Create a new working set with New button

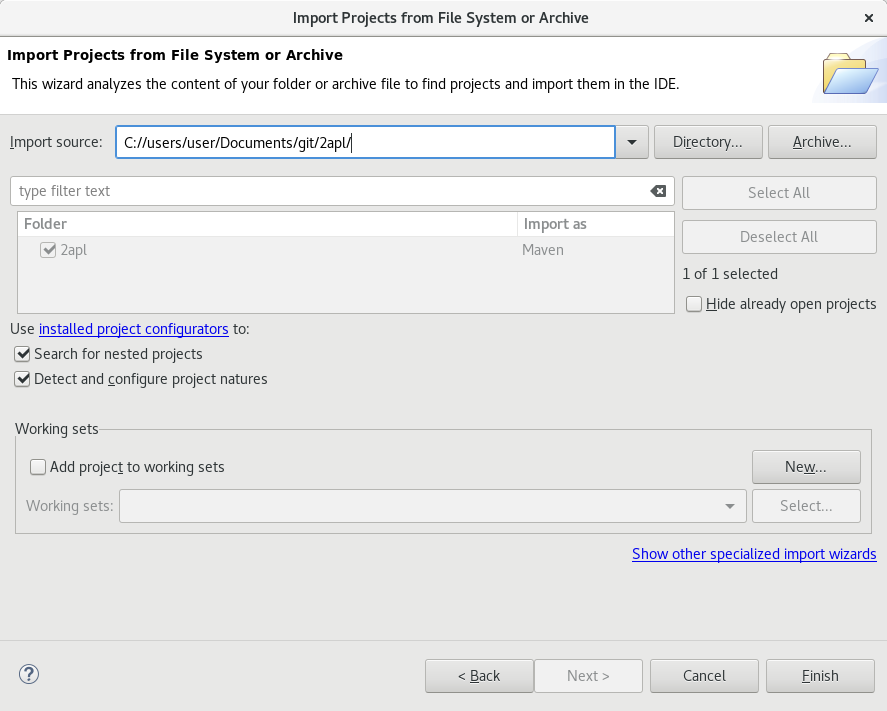(806, 466)
